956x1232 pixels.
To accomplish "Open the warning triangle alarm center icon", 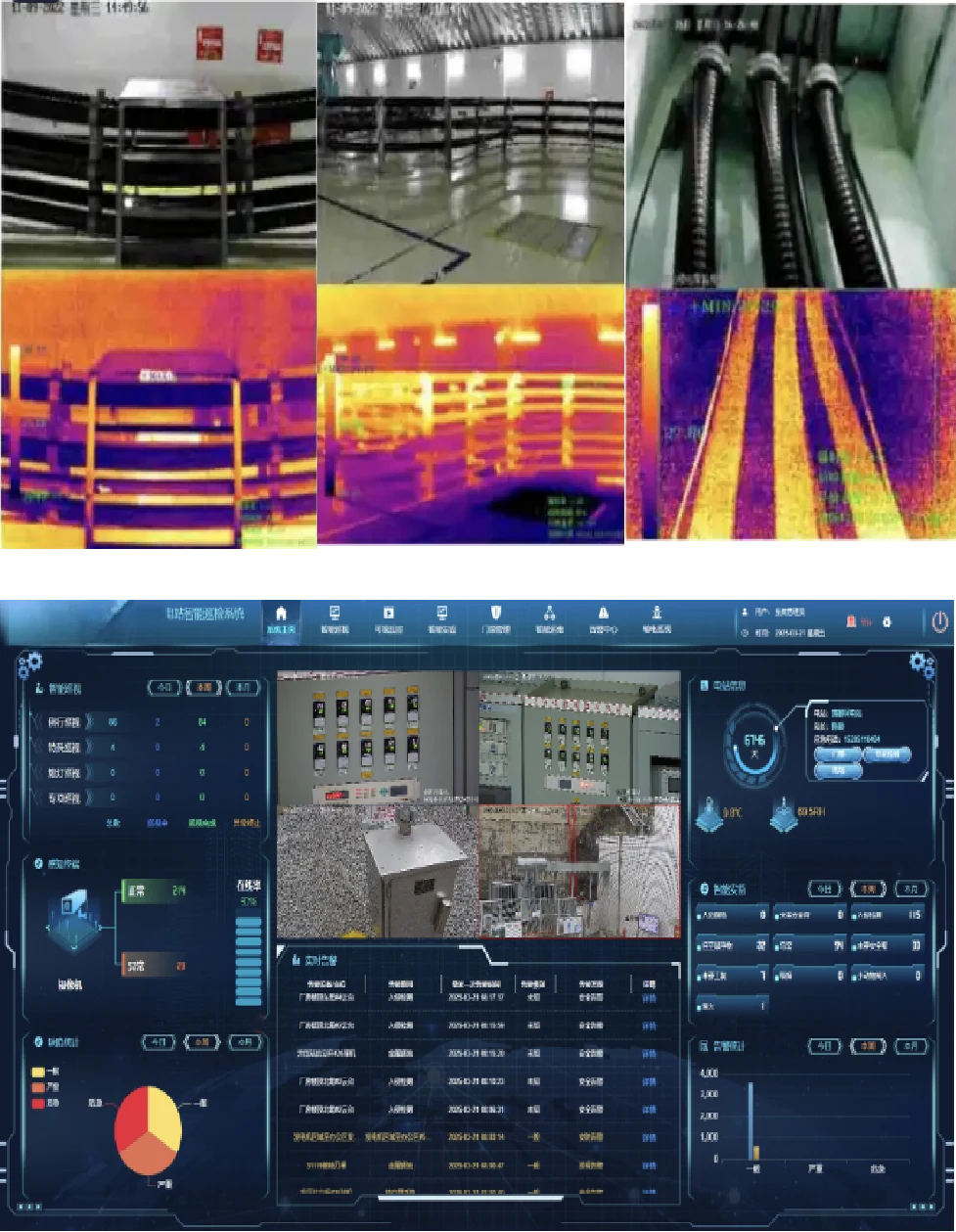I will (x=604, y=614).
